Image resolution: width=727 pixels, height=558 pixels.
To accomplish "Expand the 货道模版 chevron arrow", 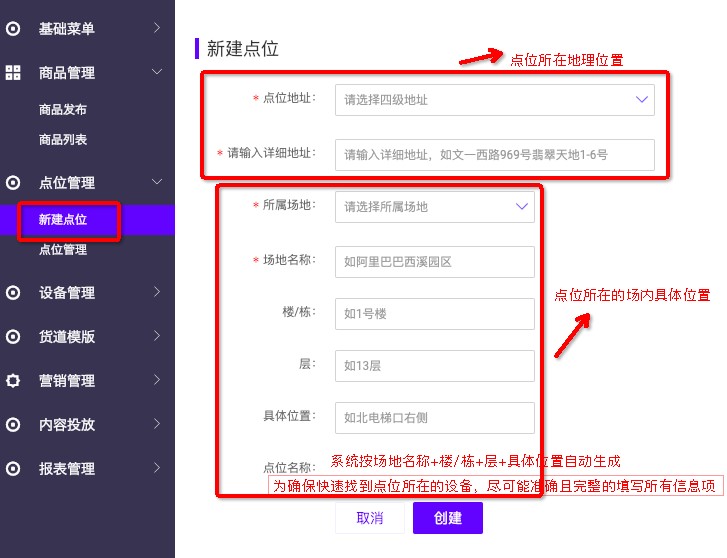I will (157, 336).
